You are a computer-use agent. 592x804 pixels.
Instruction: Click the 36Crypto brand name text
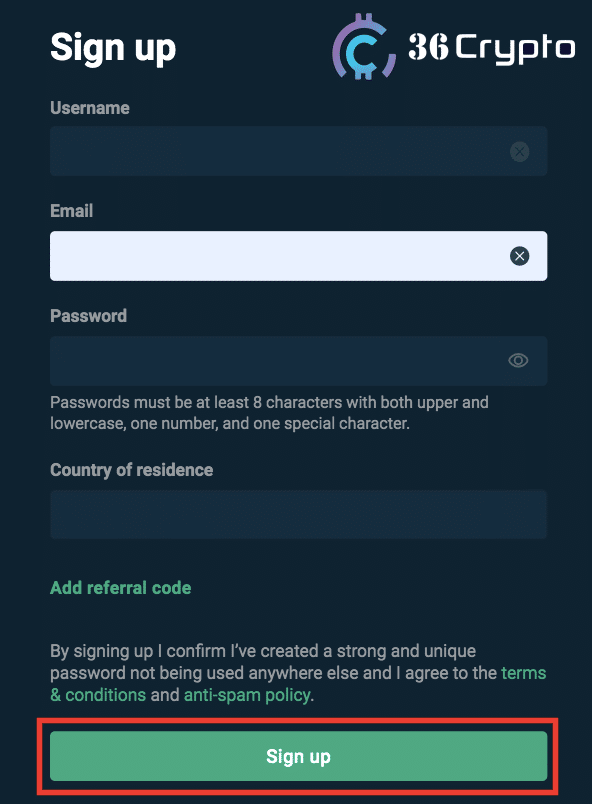491,48
